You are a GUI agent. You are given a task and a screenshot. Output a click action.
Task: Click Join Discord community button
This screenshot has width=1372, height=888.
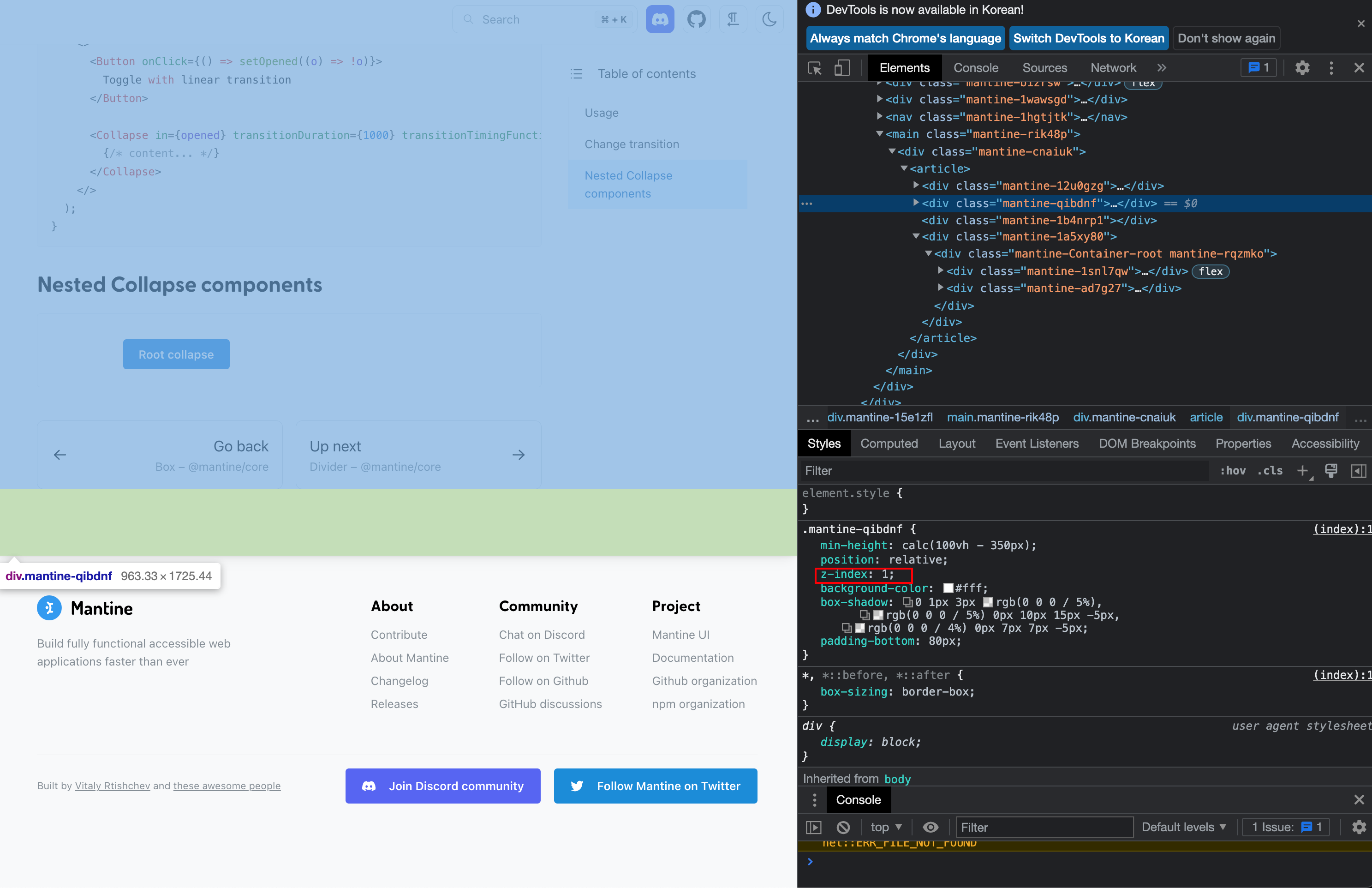pyautogui.click(x=442, y=786)
